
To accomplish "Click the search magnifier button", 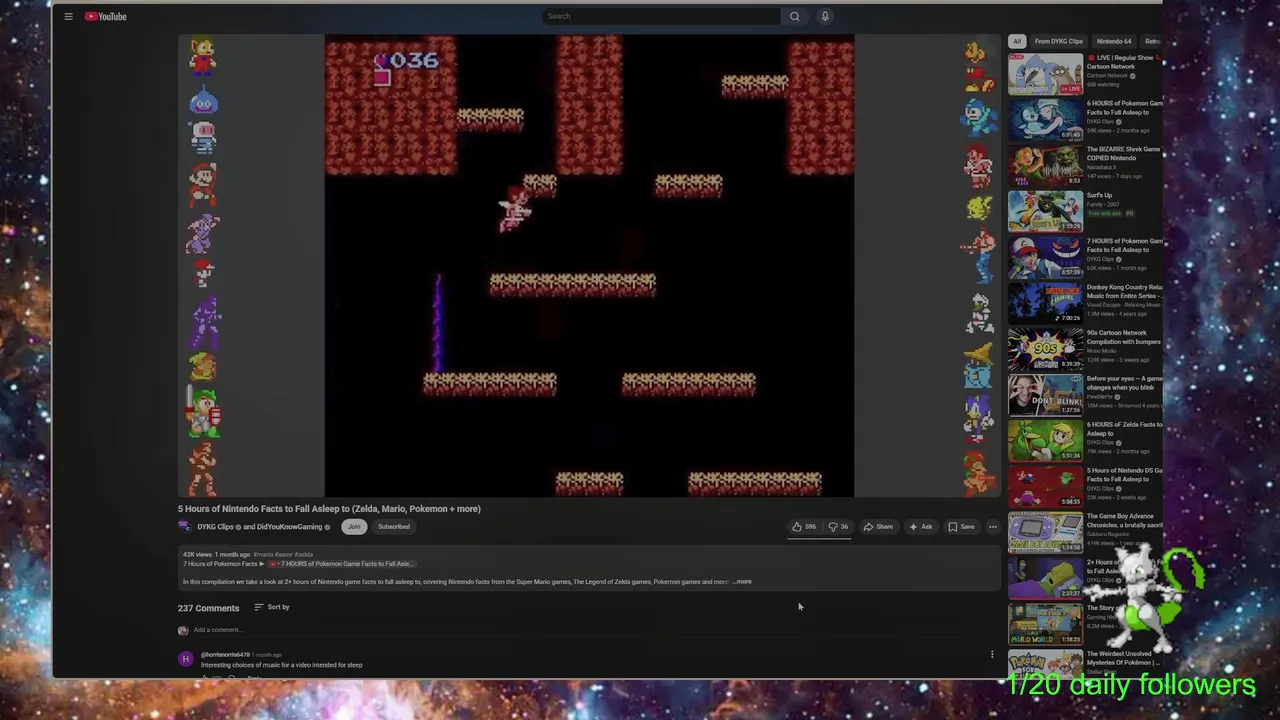I will pos(795,16).
